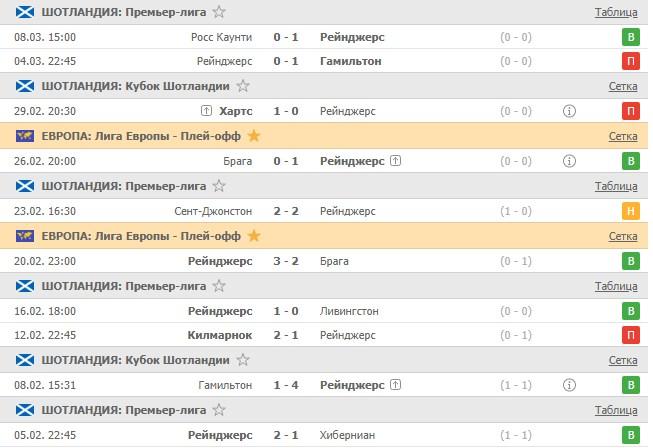Star Премьер-лига header above Сент-Джонстон match
The width and height of the screenshot is (653, 448).
pos(220,186)
